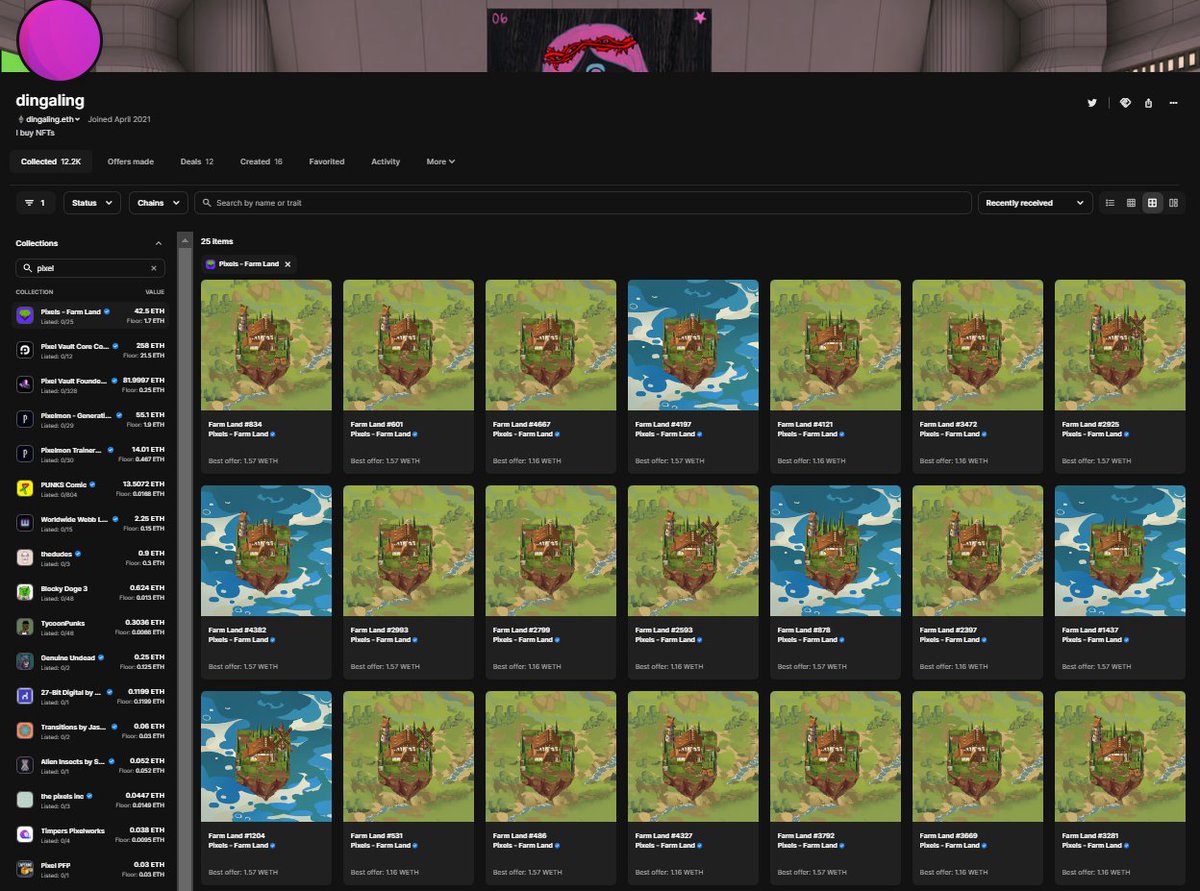Open the Chains filter dropdown
Image resolution: width=1200 pixels, height=891 pixels.
tap(158, 203)
